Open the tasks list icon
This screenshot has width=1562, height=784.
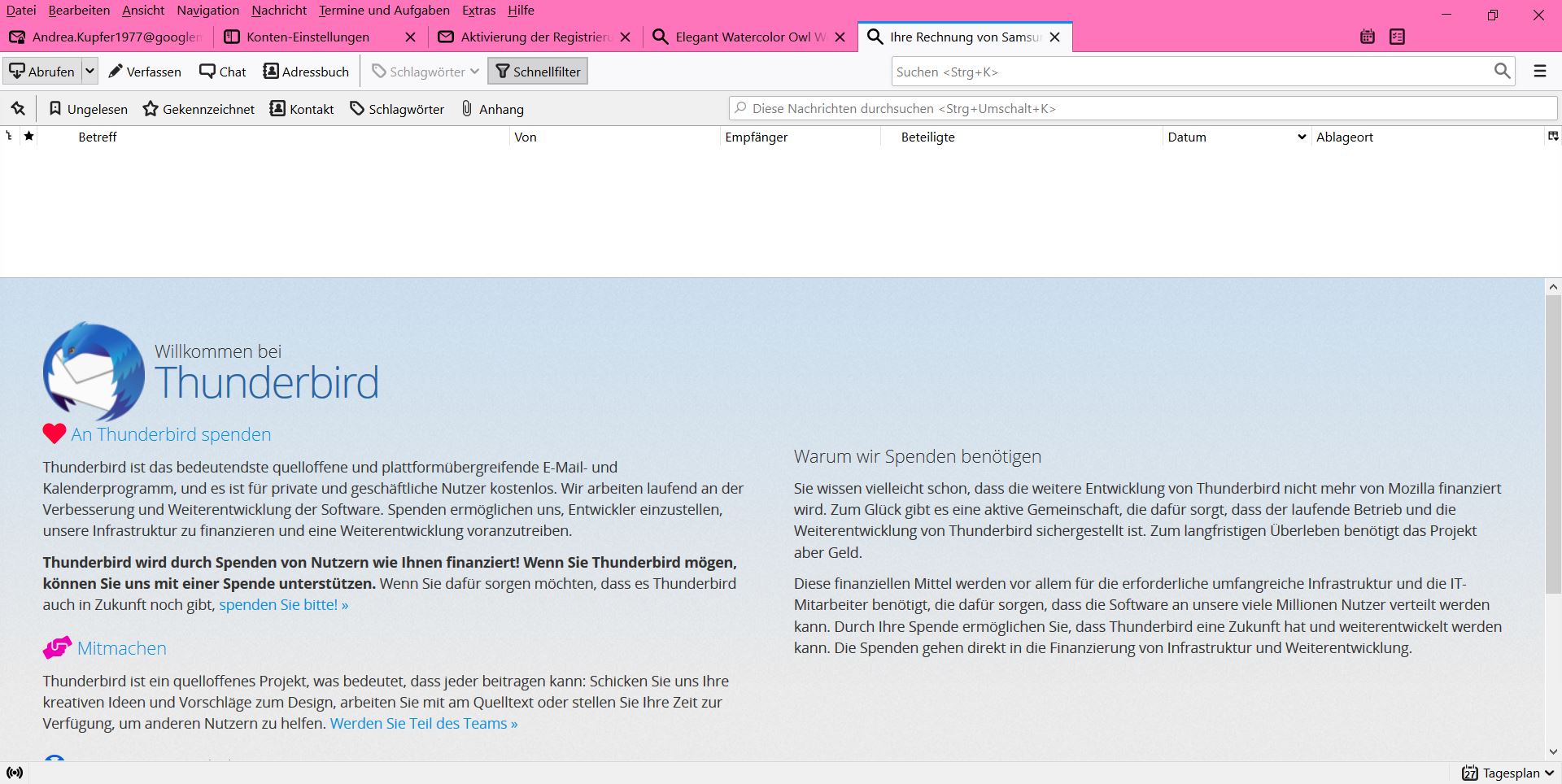(1398, 37)
